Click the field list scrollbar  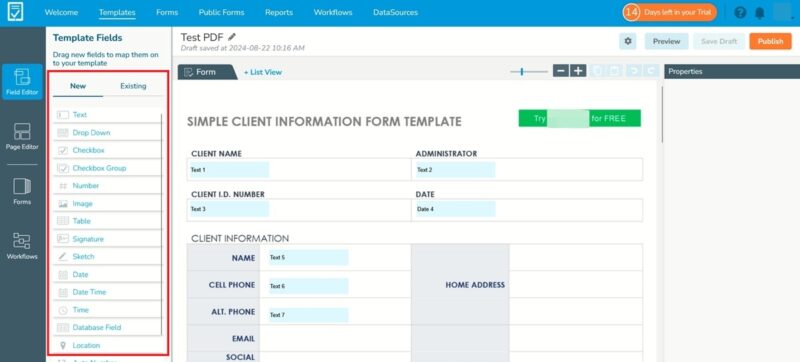tap(162, 224)
